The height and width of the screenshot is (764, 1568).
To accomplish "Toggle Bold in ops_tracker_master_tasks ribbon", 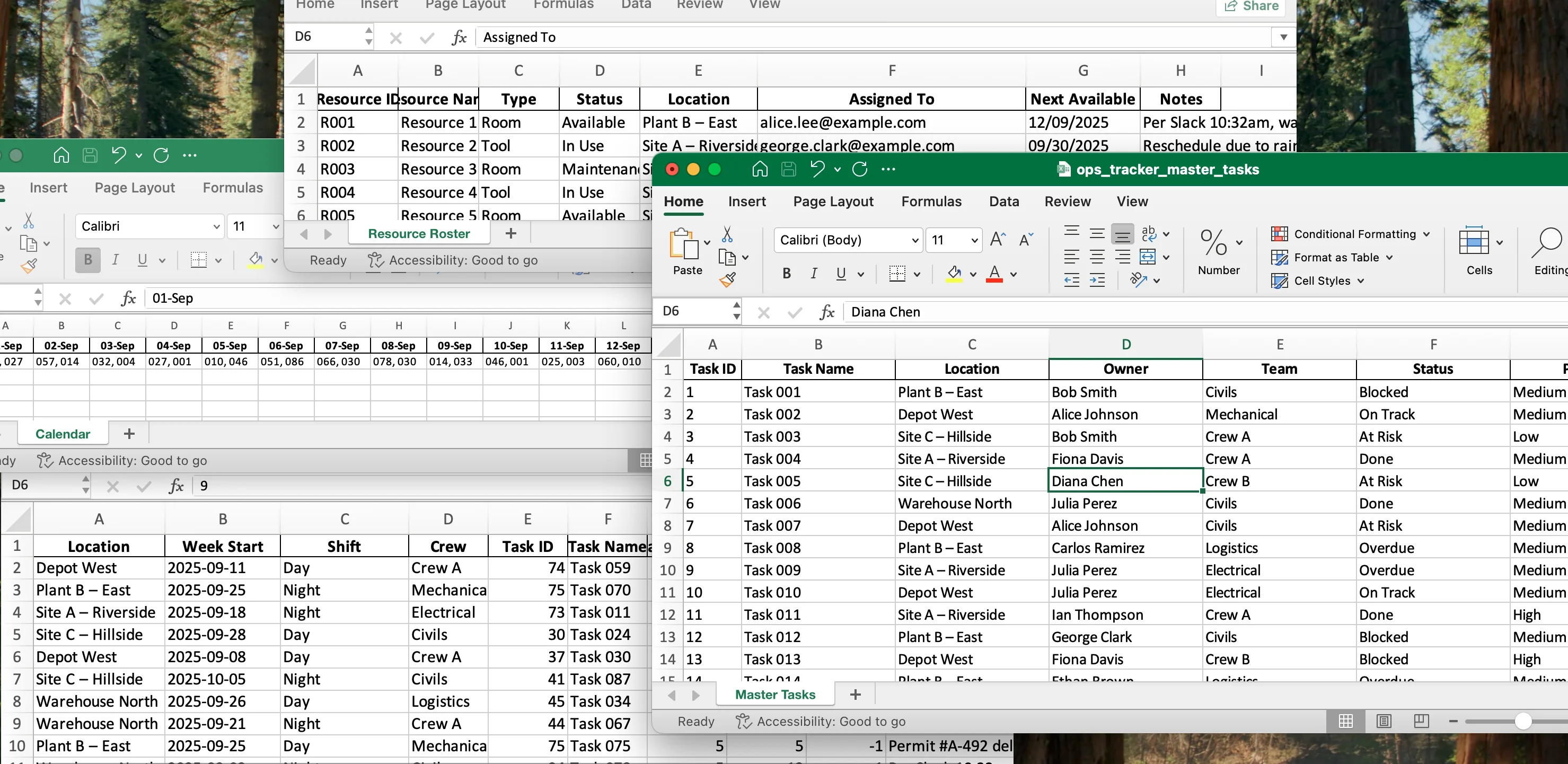I will pos(787,274).
